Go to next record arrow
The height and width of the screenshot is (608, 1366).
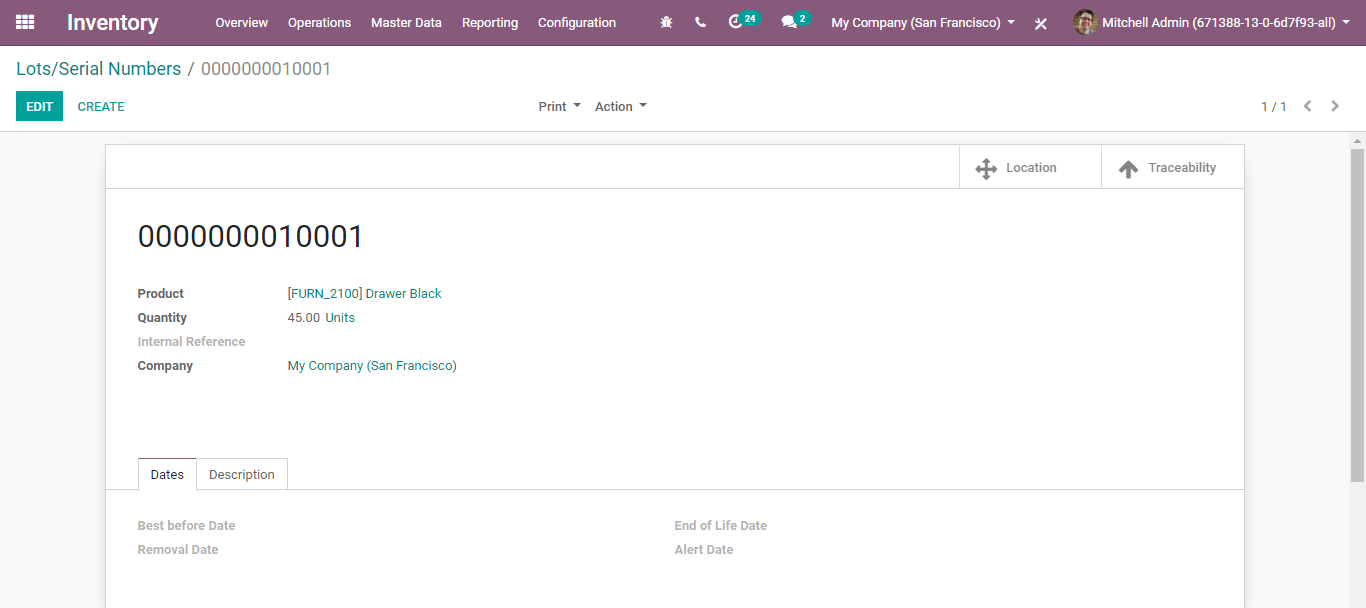pyautogui.click(x=1335, y=106)
